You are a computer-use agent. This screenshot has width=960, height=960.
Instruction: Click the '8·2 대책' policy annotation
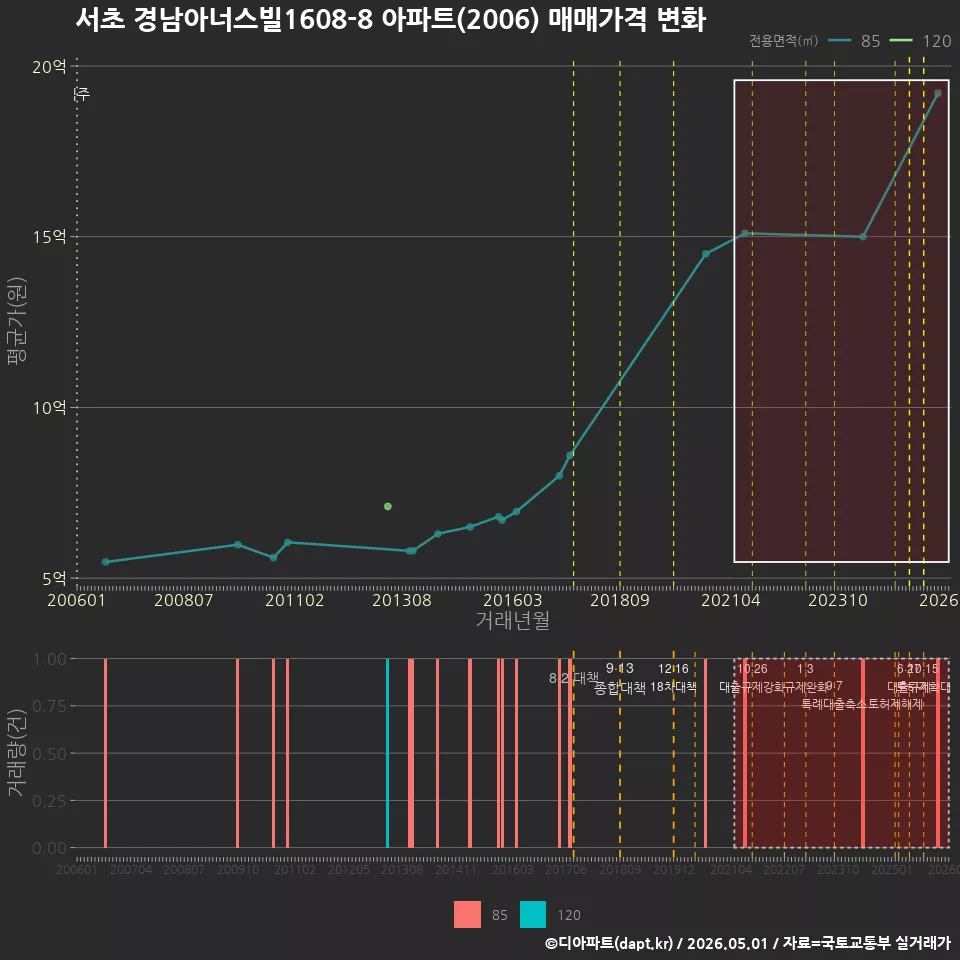pos(574,678)
